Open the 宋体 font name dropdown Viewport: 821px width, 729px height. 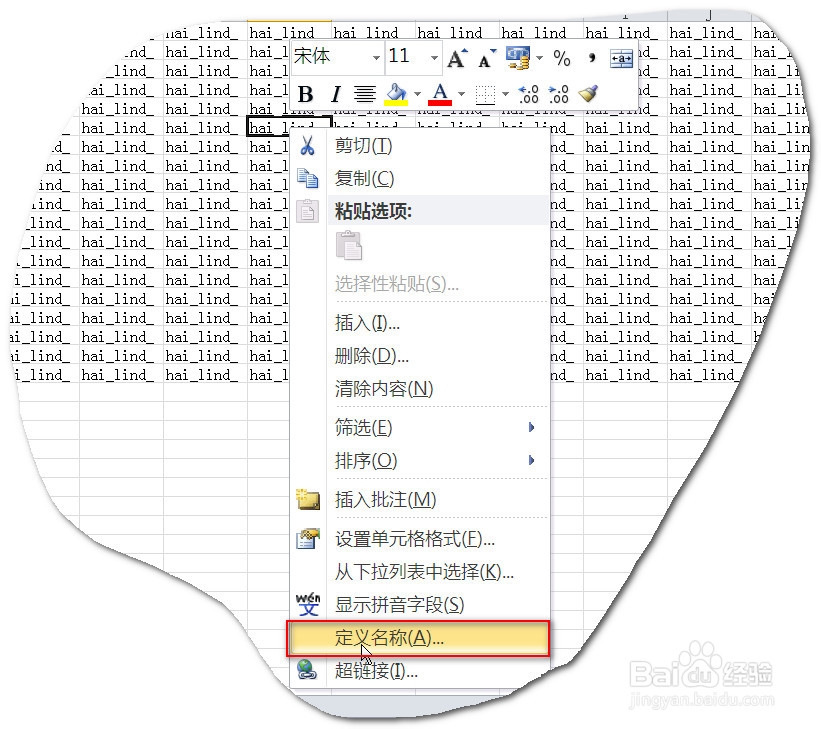(x=375, y=58)
